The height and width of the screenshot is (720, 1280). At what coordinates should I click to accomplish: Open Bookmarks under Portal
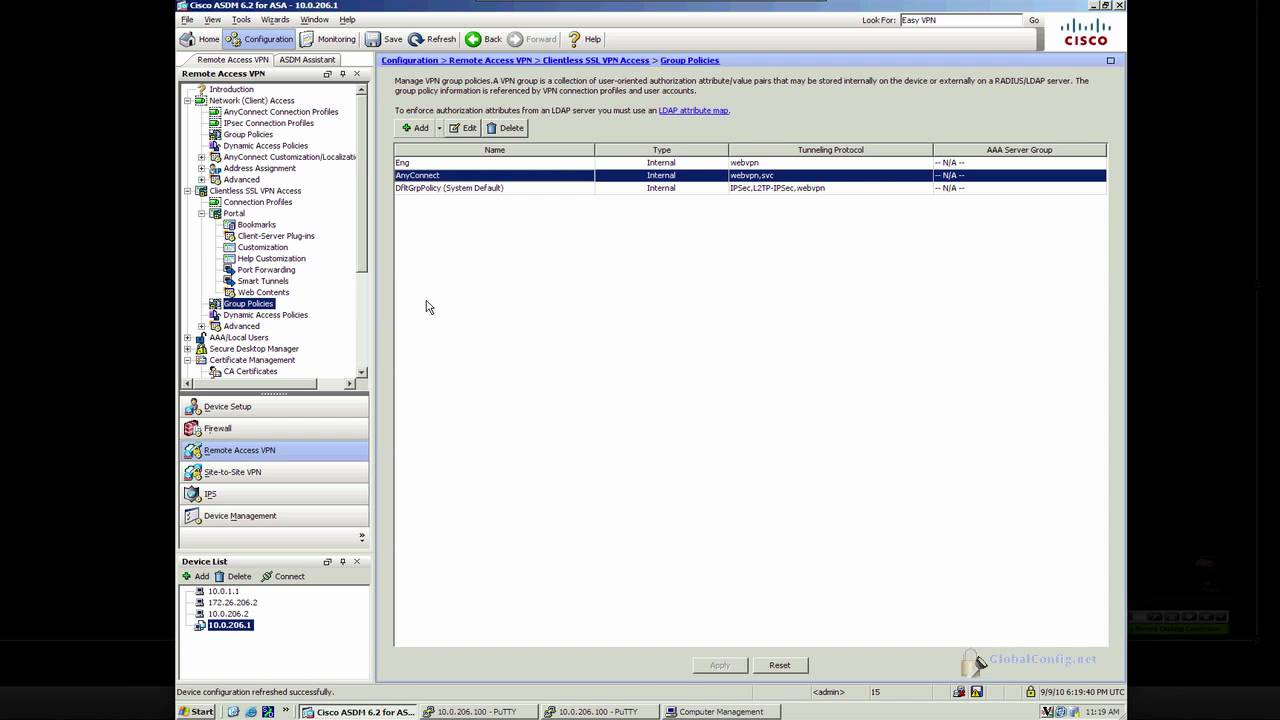point(256,225)
